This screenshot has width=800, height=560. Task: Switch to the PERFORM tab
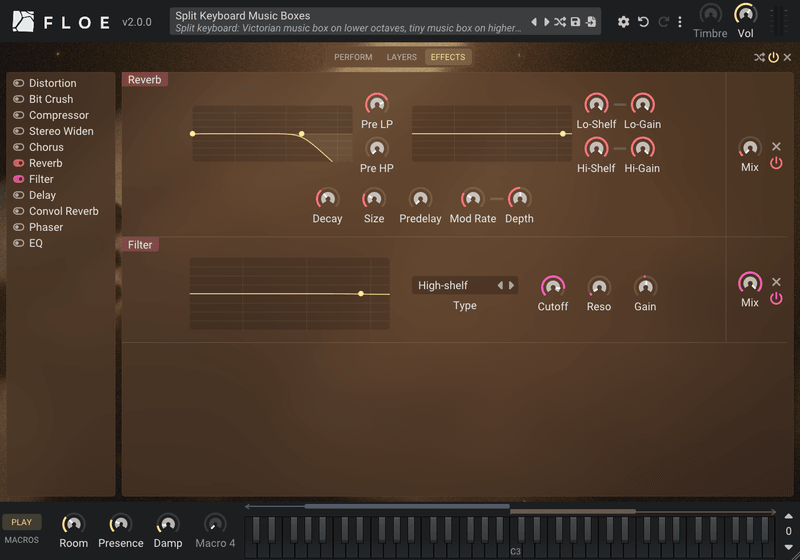(353, 57)
